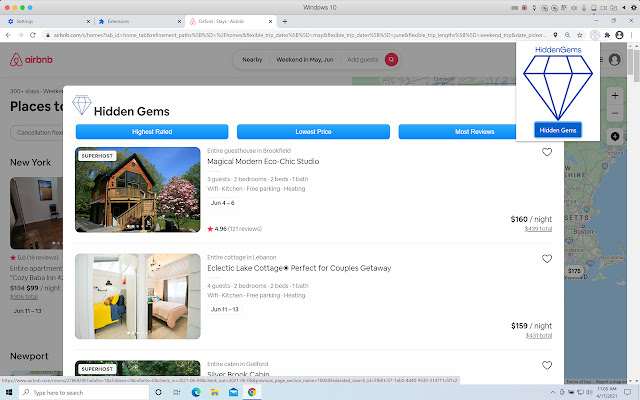Click the $439 total price link
640x400 pixels.
pyautogui.click(x=538, y=229)
